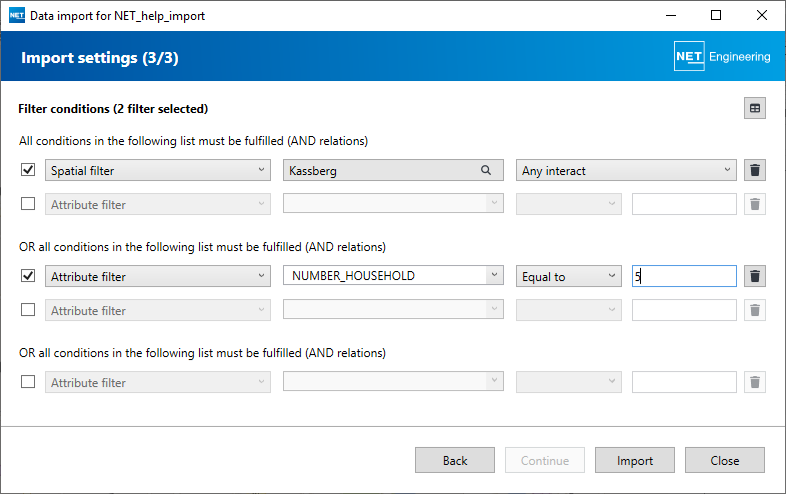
Task: Uncheck the NUMBER_HOUSEHOLD Attribute filter checkbox
Action: tap(28, 276)
